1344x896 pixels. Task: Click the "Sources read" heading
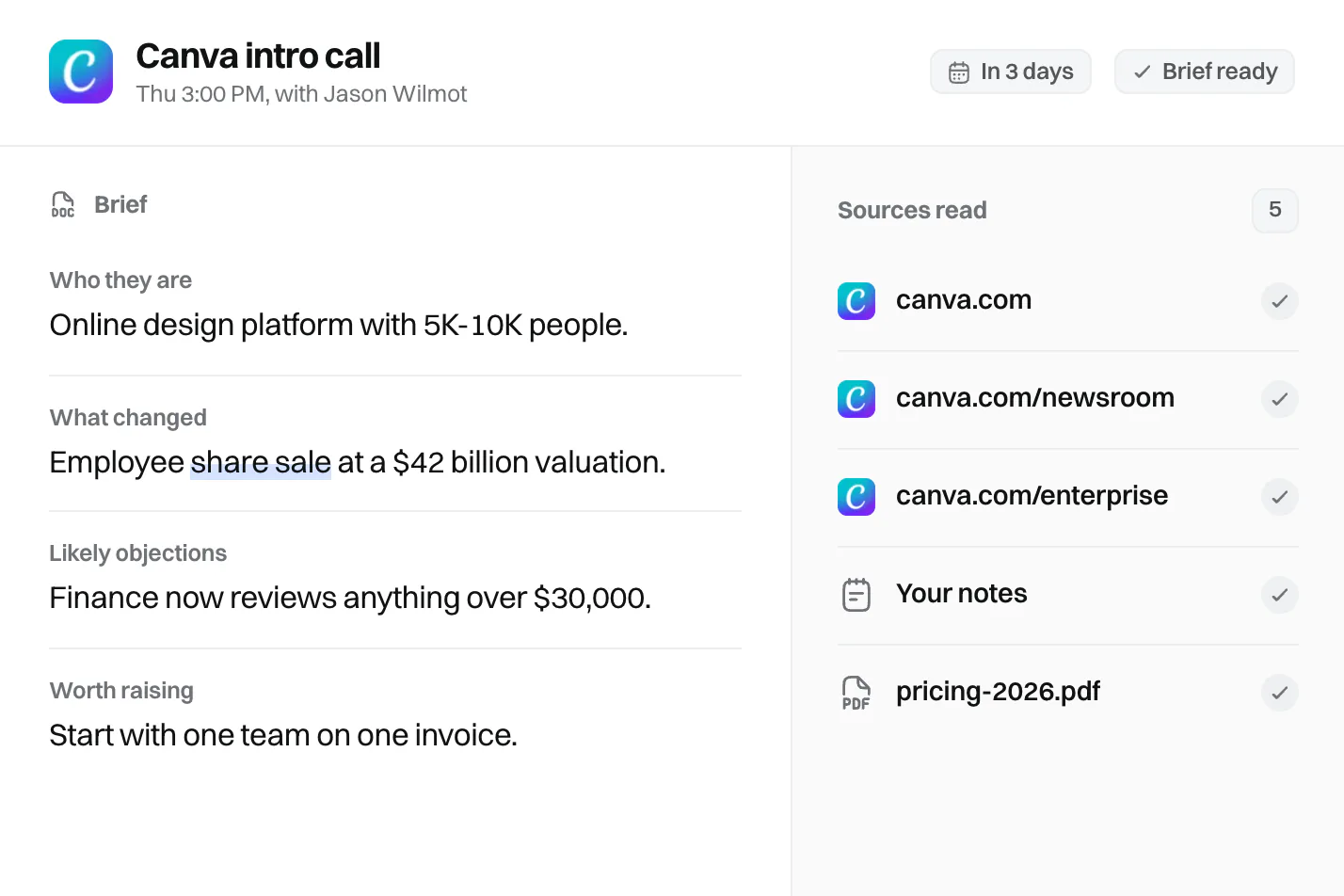click(x=912, y=211)
